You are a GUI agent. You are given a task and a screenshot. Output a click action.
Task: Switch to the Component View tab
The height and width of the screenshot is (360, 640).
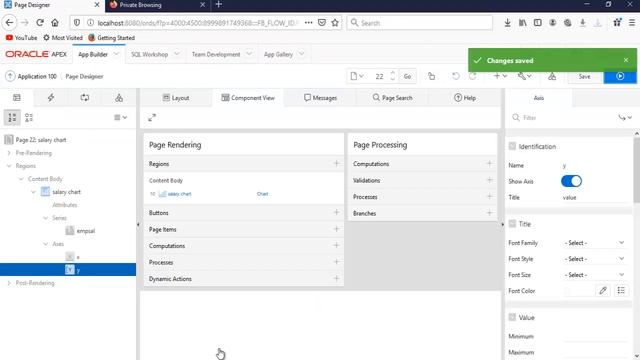(248, 98)
